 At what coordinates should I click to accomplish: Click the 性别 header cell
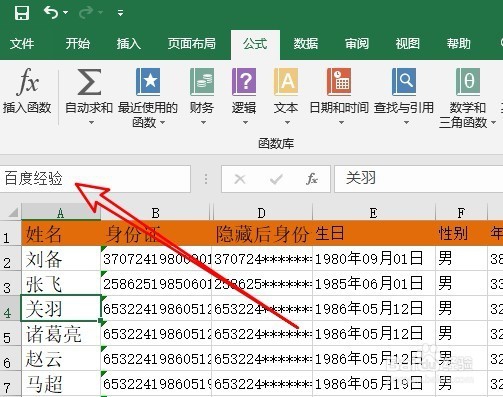[x=461, y=233]
